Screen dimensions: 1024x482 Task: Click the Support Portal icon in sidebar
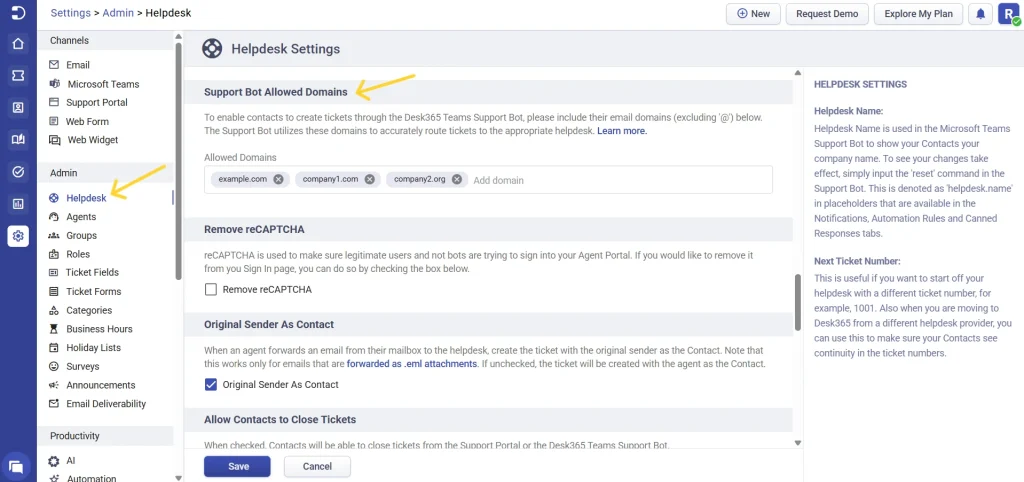pyautogui.click(x=54, y=103)
